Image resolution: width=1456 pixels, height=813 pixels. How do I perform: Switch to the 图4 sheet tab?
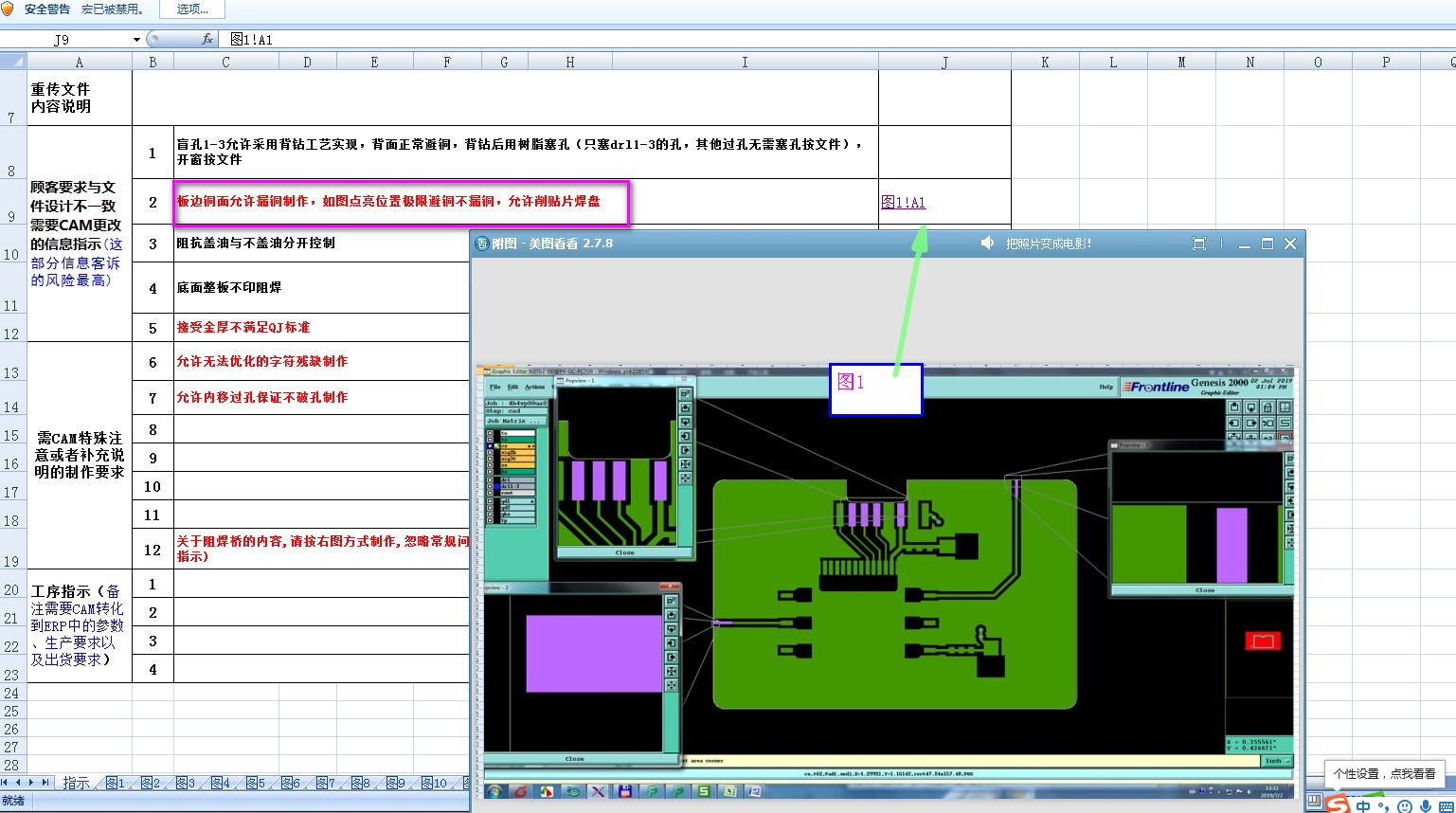(221, 783)
